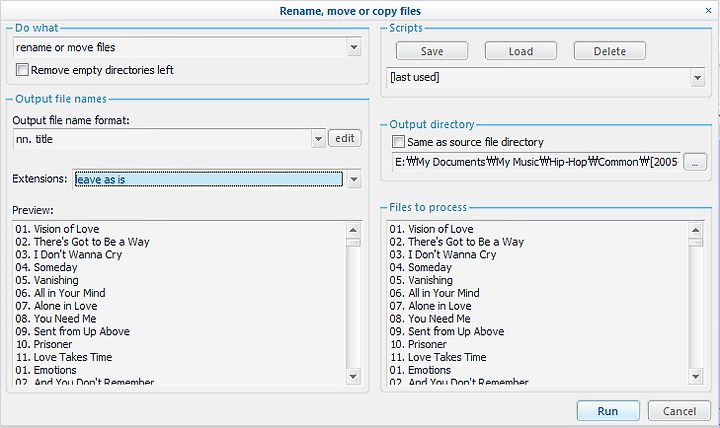Open the Extensions dropdown arrow
The height and width of the screenshot is (428, 720).
pyautogui.click(x=354, y=179)
